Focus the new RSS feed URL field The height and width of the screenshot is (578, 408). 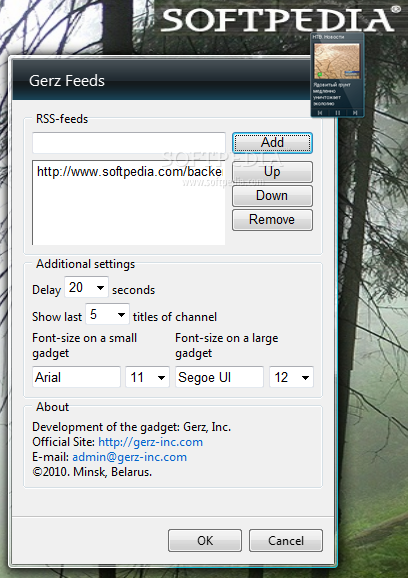coord(129,143)
